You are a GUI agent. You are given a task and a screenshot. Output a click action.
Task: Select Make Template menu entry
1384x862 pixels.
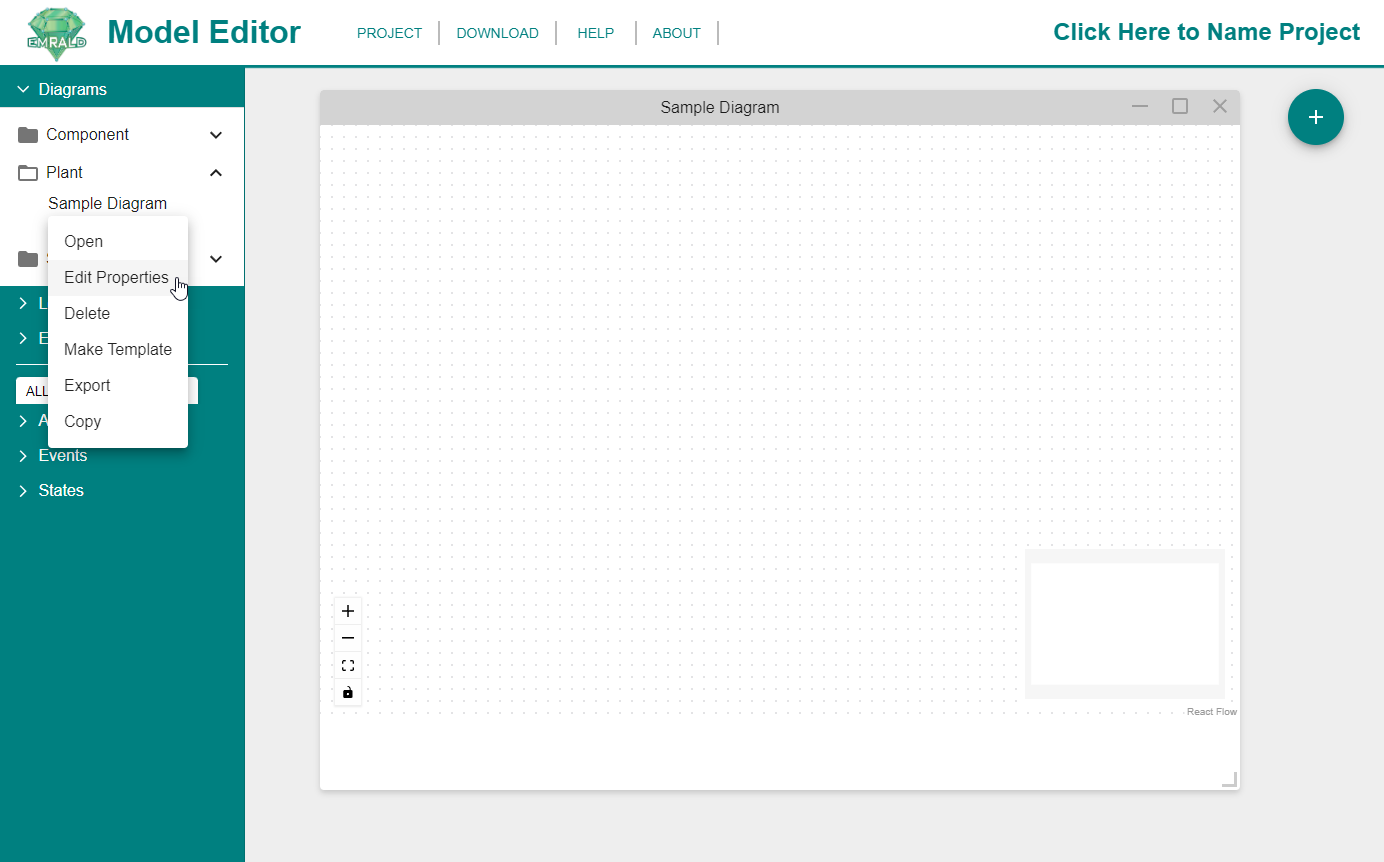(118, 349)
